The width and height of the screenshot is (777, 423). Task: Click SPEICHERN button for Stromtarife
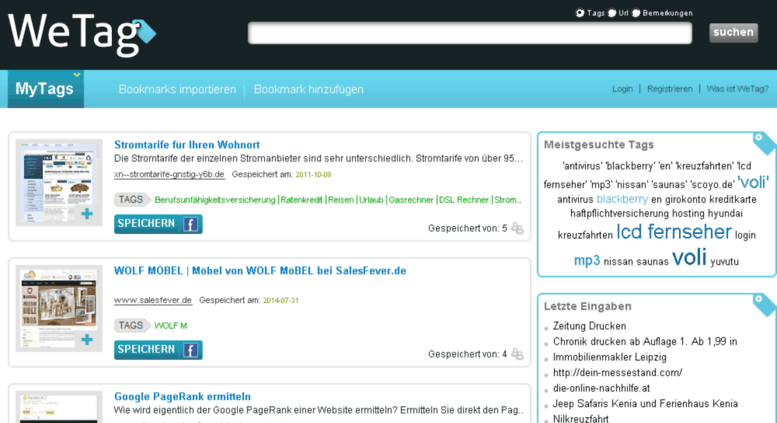click(x=158, y=224)
